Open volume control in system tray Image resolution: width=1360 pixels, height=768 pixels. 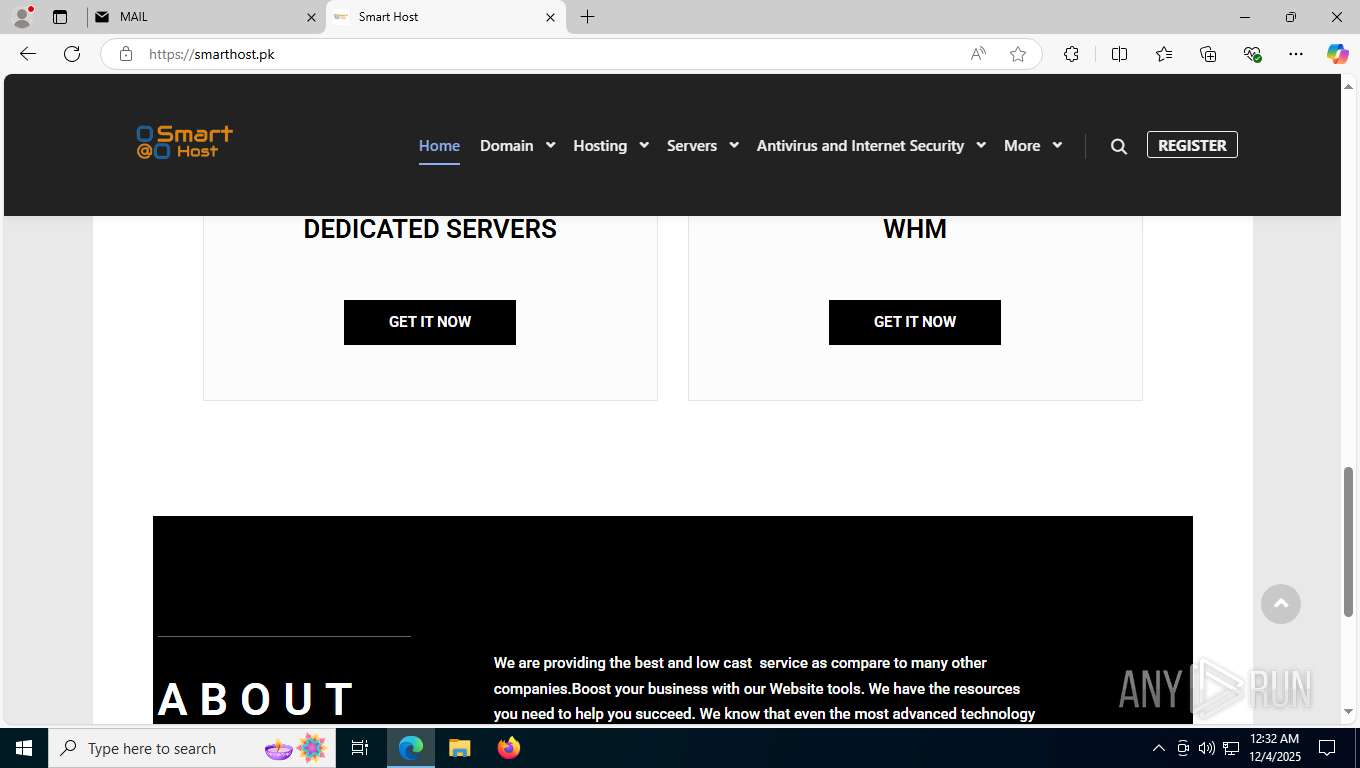pyautogui.click(x=1207, y=748)
